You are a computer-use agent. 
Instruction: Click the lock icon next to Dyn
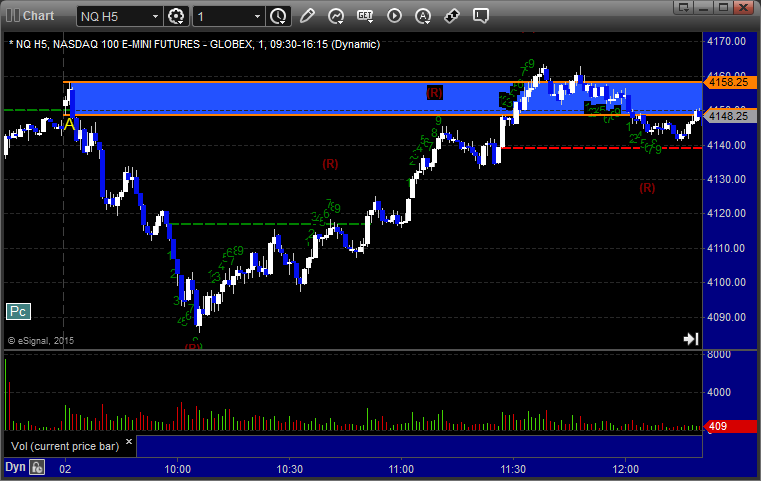pos(37,467)
